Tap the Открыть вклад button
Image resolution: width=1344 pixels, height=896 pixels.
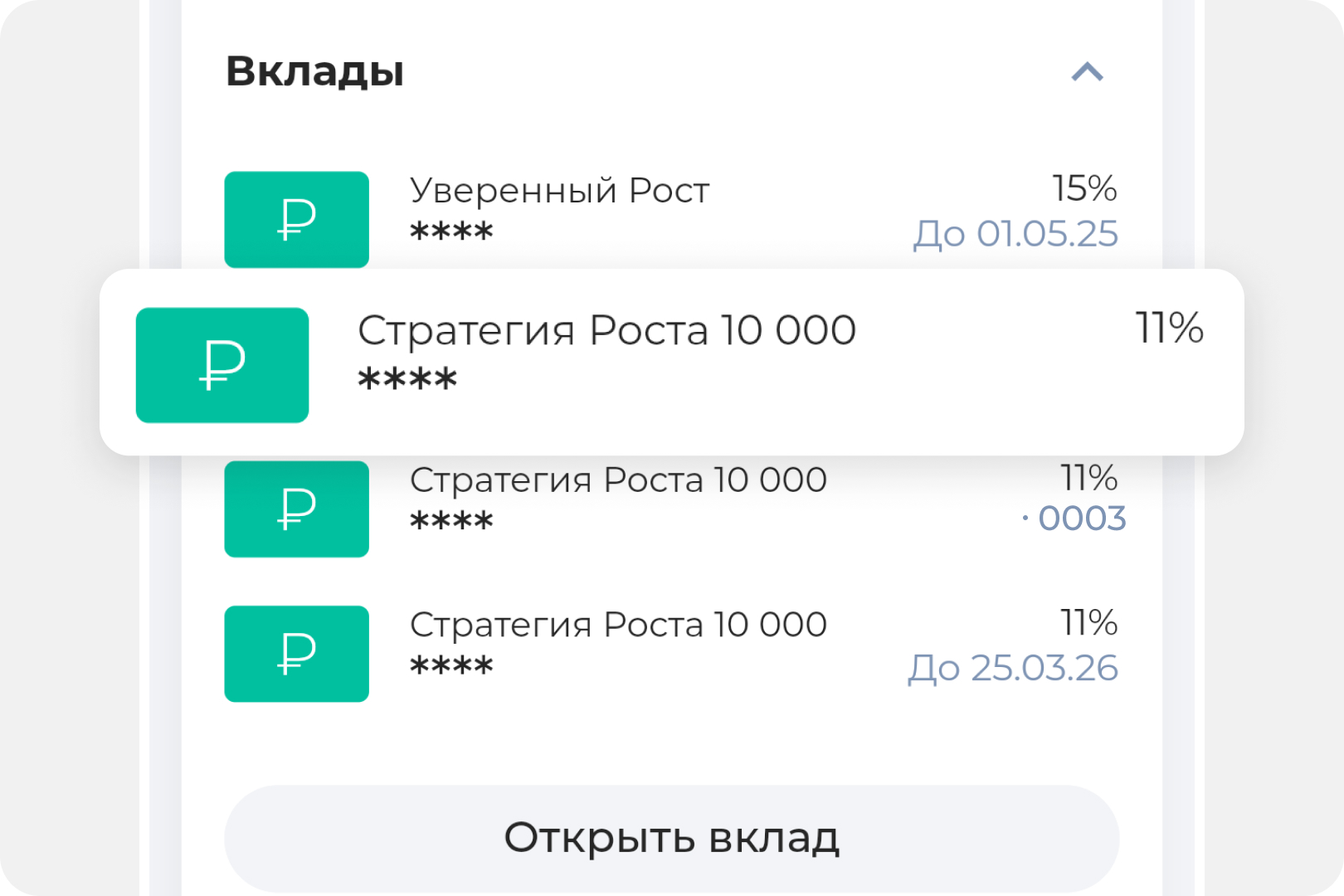pyautogui.click(x=672, y=838)
